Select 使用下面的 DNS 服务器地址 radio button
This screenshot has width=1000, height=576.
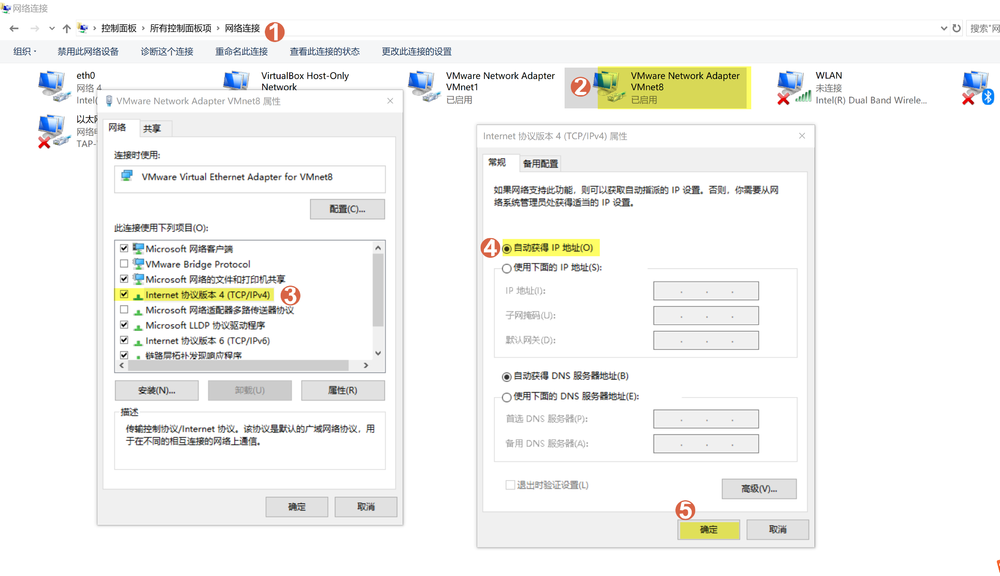pos(507,397)
